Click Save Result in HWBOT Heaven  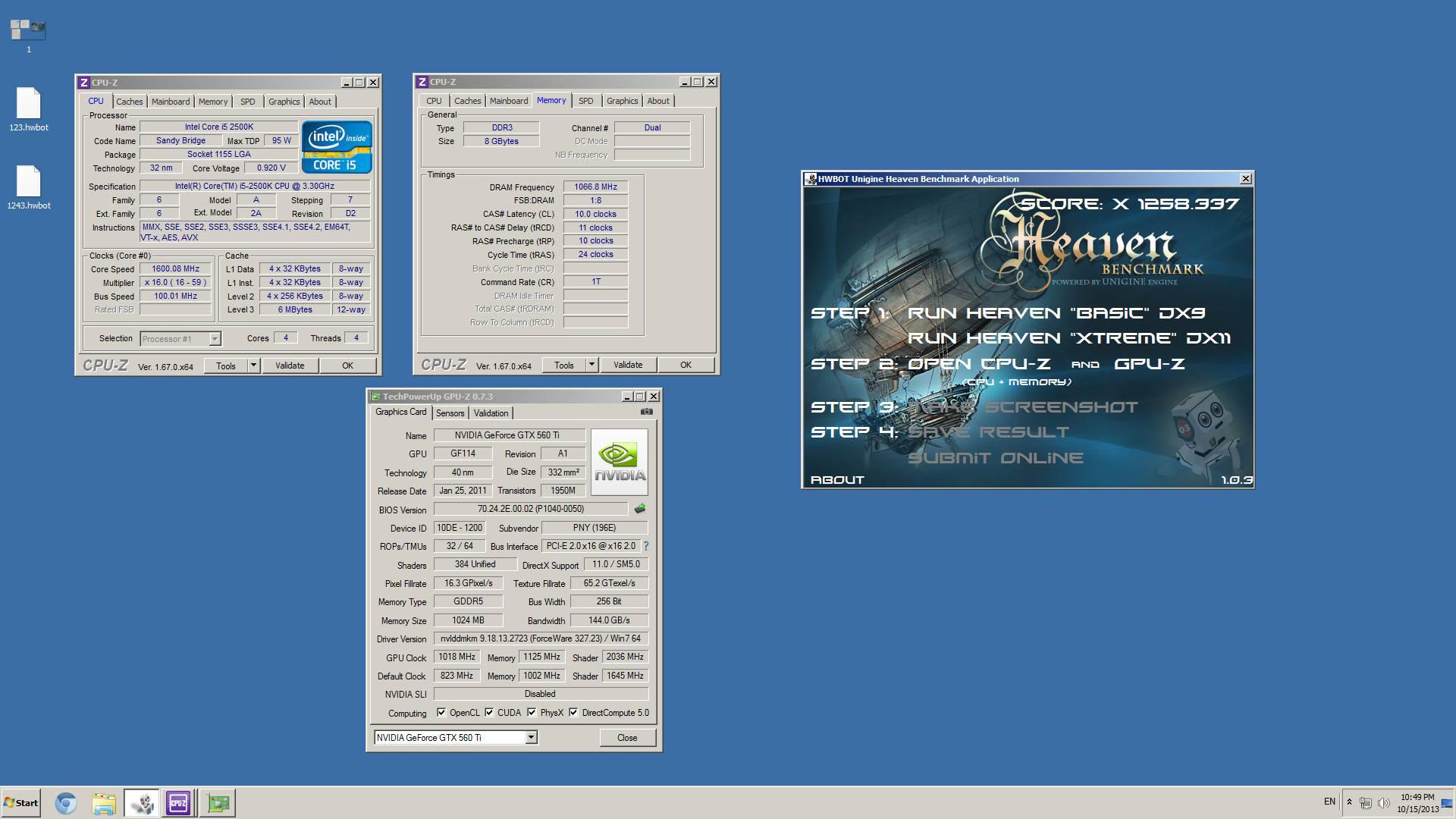(988, 432)
